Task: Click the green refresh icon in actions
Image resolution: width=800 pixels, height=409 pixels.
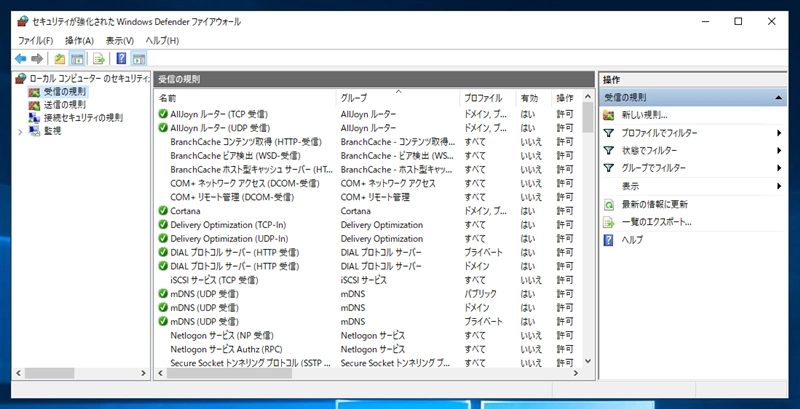Action: tap(608, 204)
